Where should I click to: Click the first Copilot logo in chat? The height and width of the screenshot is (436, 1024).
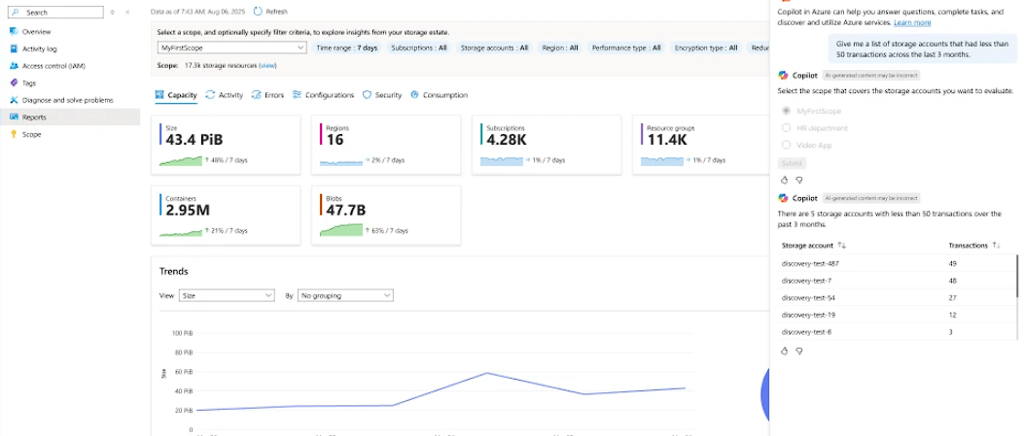783,75
